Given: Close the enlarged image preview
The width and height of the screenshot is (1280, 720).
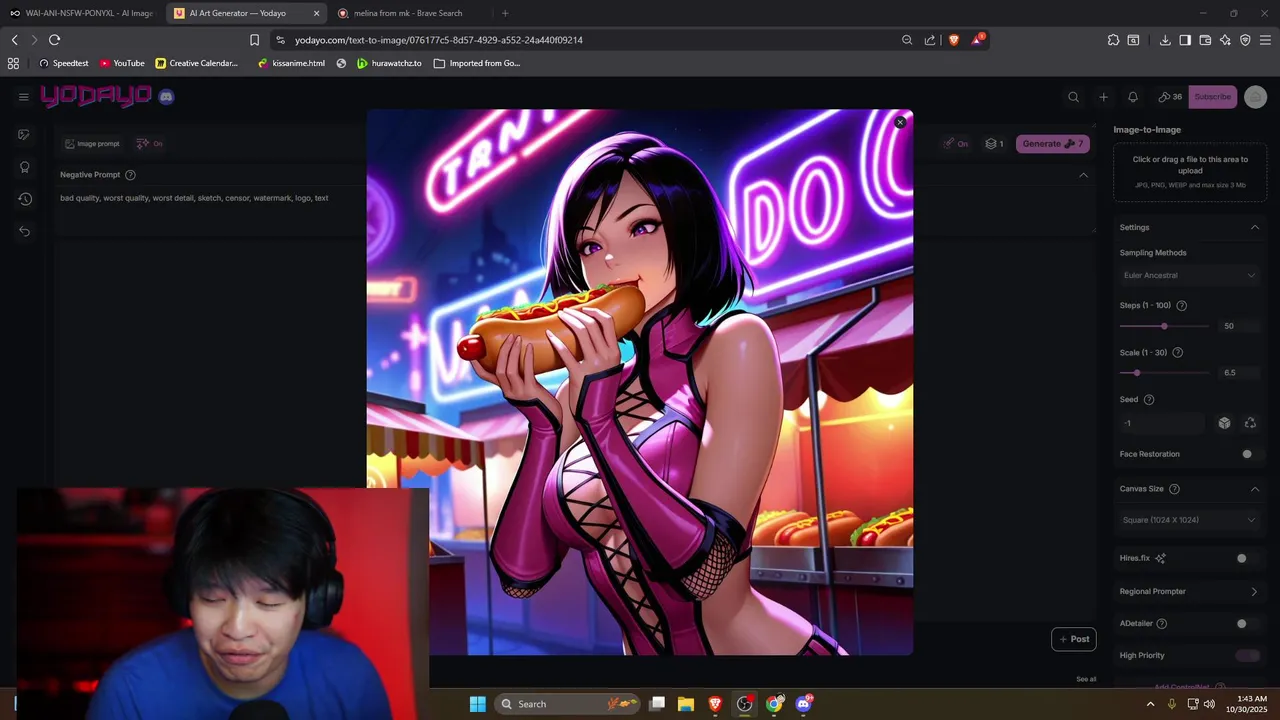Looking at the screenshot, I should point(900,122).
